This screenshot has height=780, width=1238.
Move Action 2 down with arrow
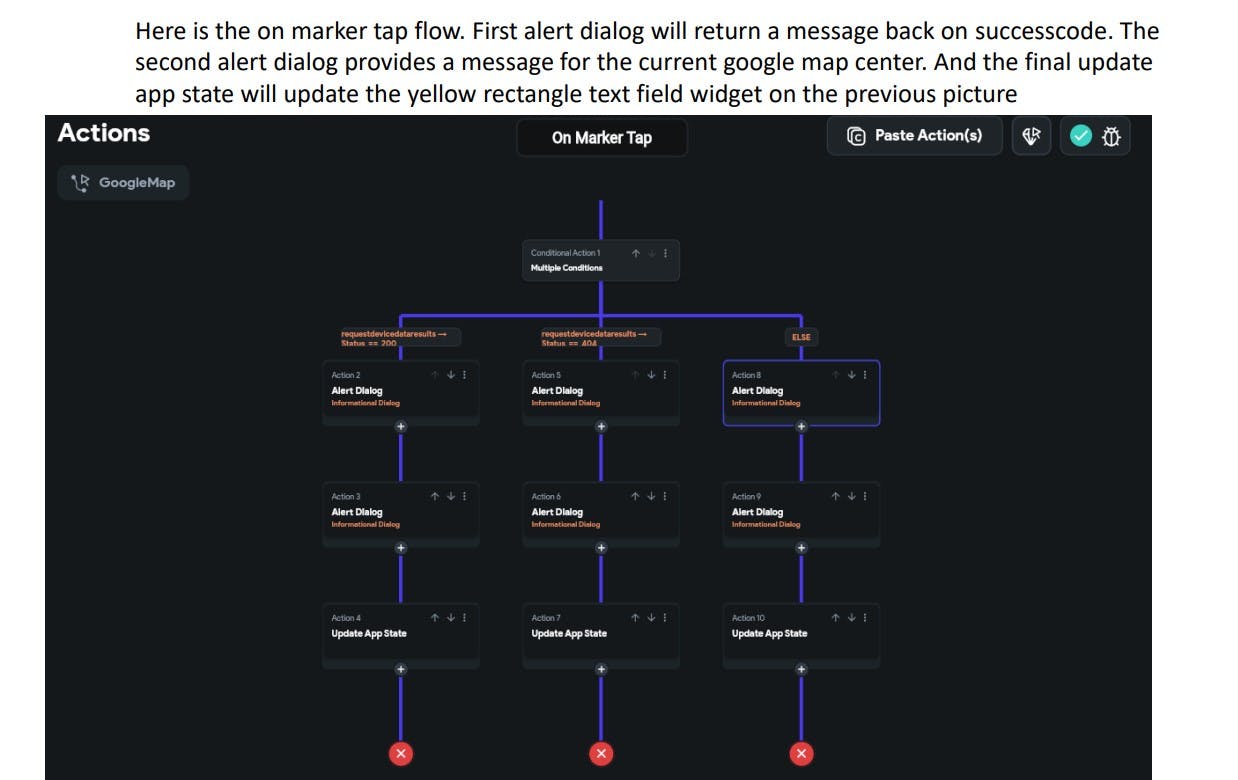pyautogui.click(x=450, y=375)
